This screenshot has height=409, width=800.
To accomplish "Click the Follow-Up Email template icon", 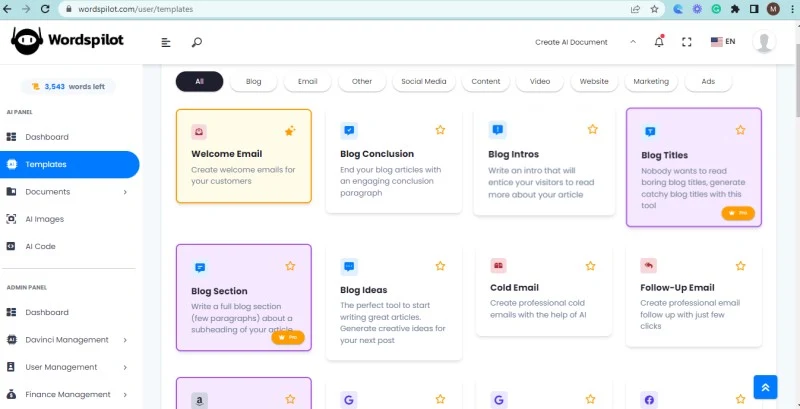I will [x=648, y=265].
